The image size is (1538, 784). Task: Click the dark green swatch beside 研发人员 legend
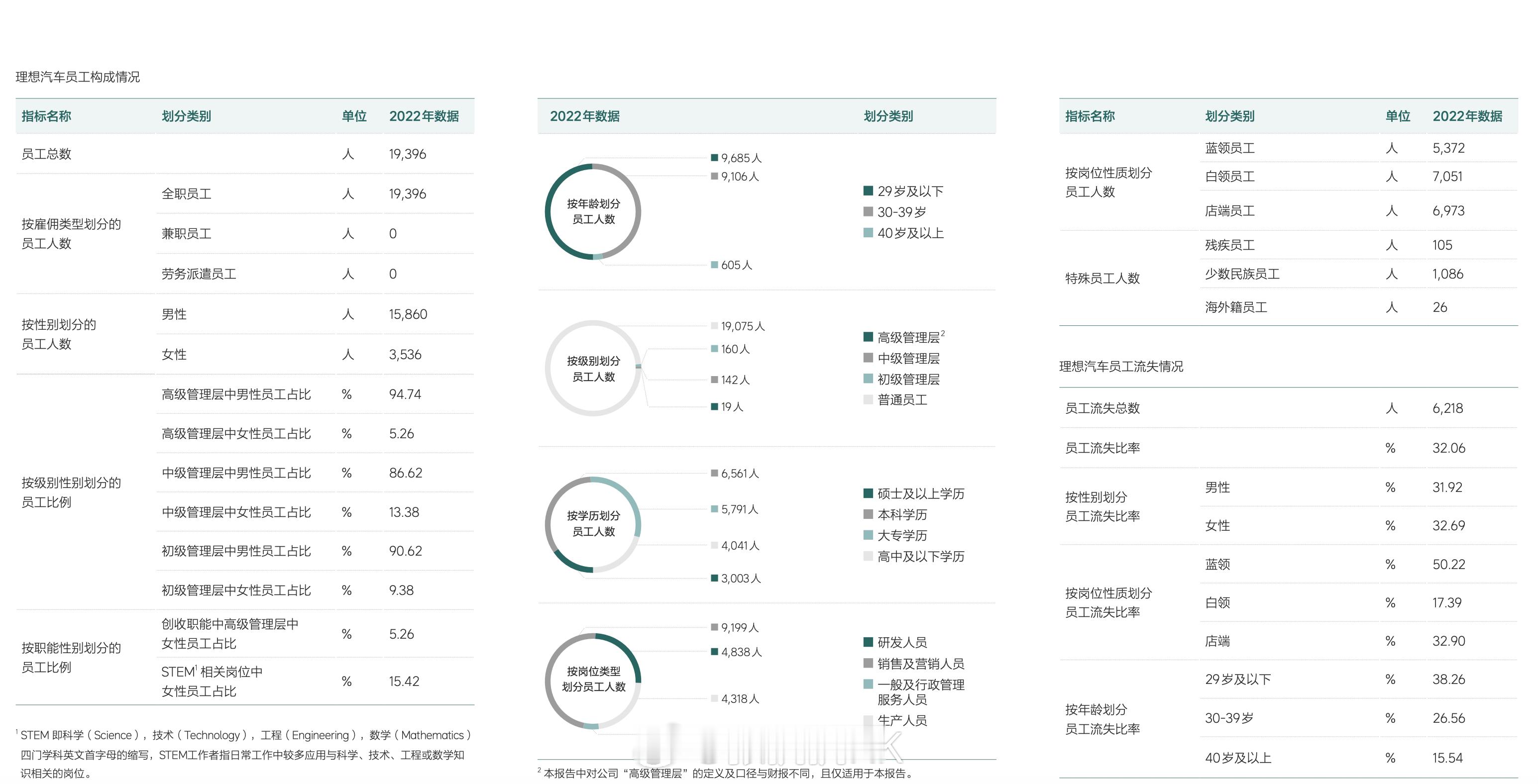(x=868, y=642)
